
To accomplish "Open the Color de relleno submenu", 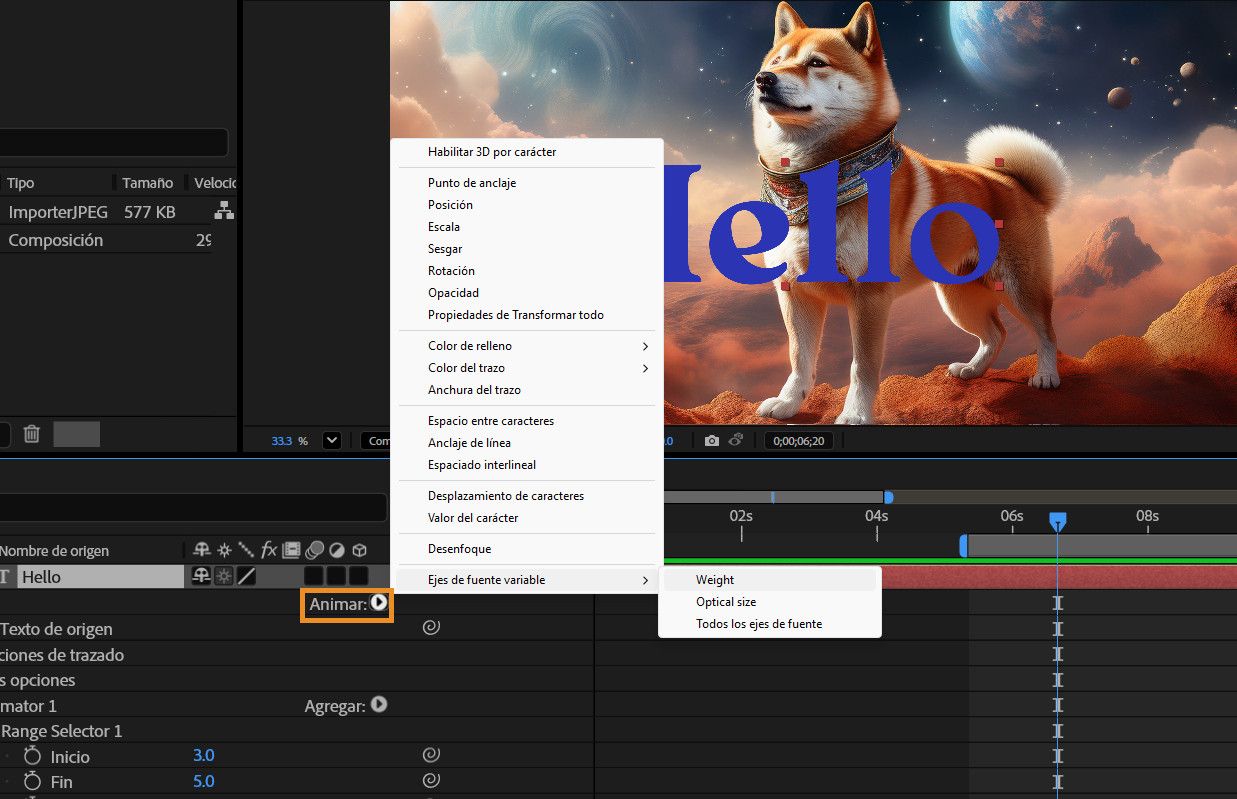I will point(526,346).
